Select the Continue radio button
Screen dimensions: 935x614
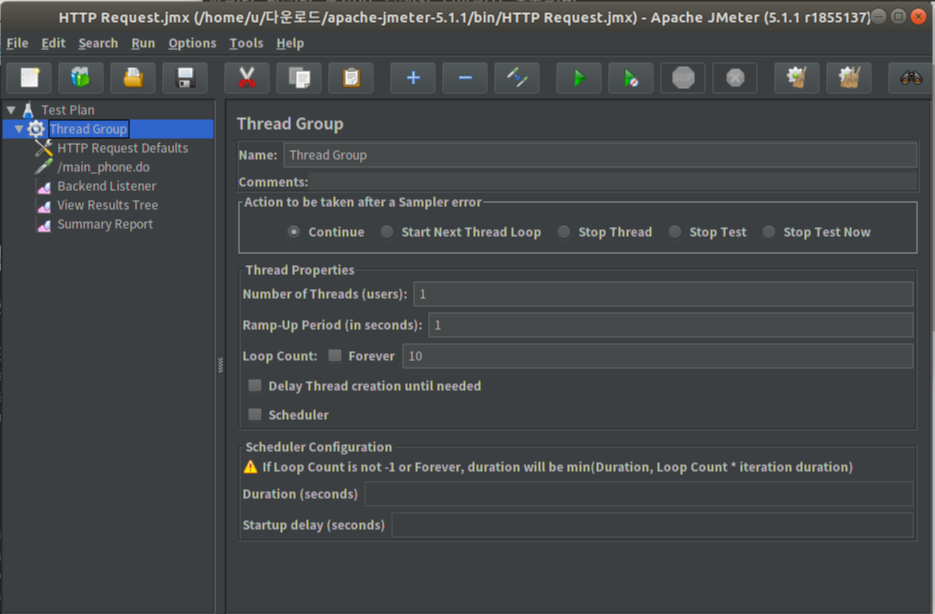pyautogui.click(x=294, y=232)
